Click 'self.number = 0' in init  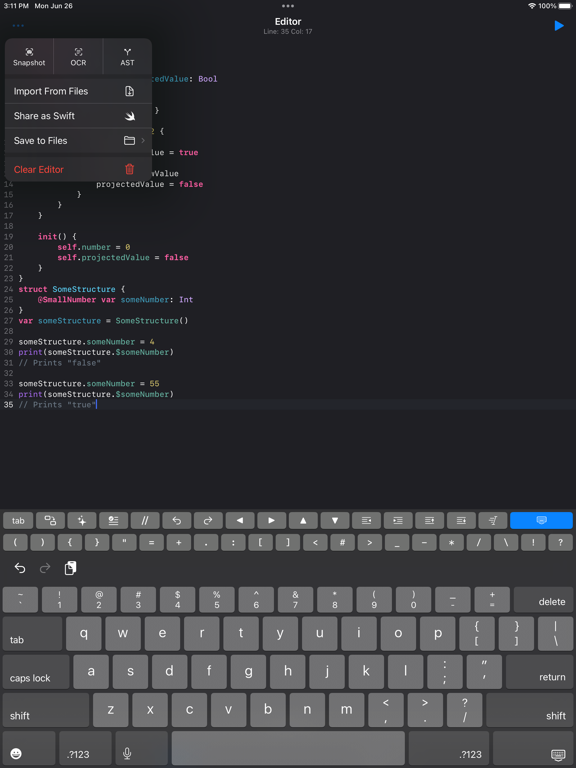click(x=94, y=247)
